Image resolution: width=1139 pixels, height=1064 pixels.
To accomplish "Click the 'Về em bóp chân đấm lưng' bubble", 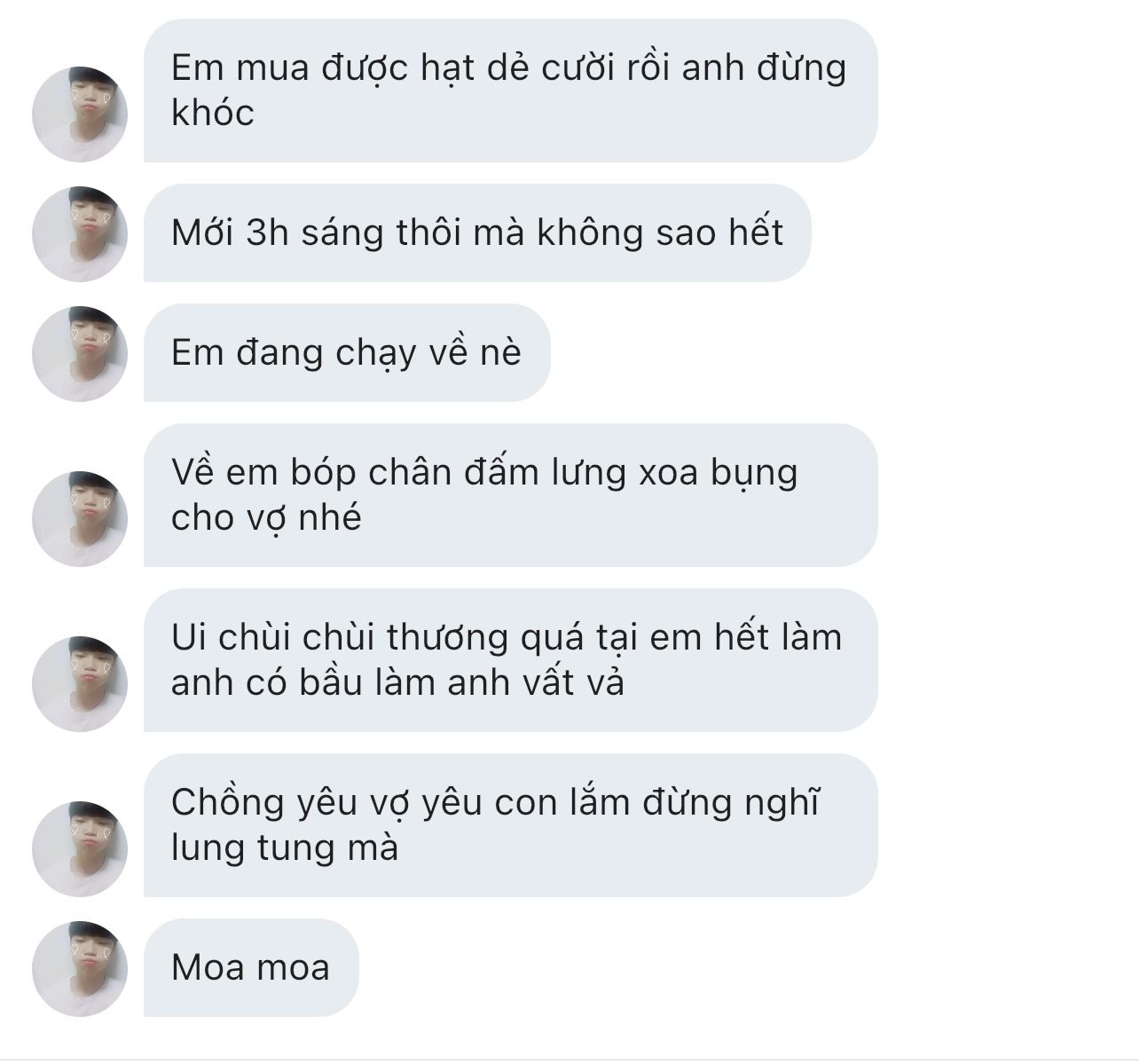I will tap(510, 495).
